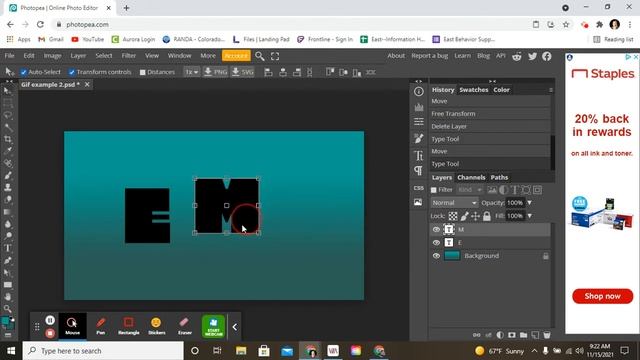Open the Brush settings panel icon
Viewport: 640px width, 360px height.
tap(419, 138)
